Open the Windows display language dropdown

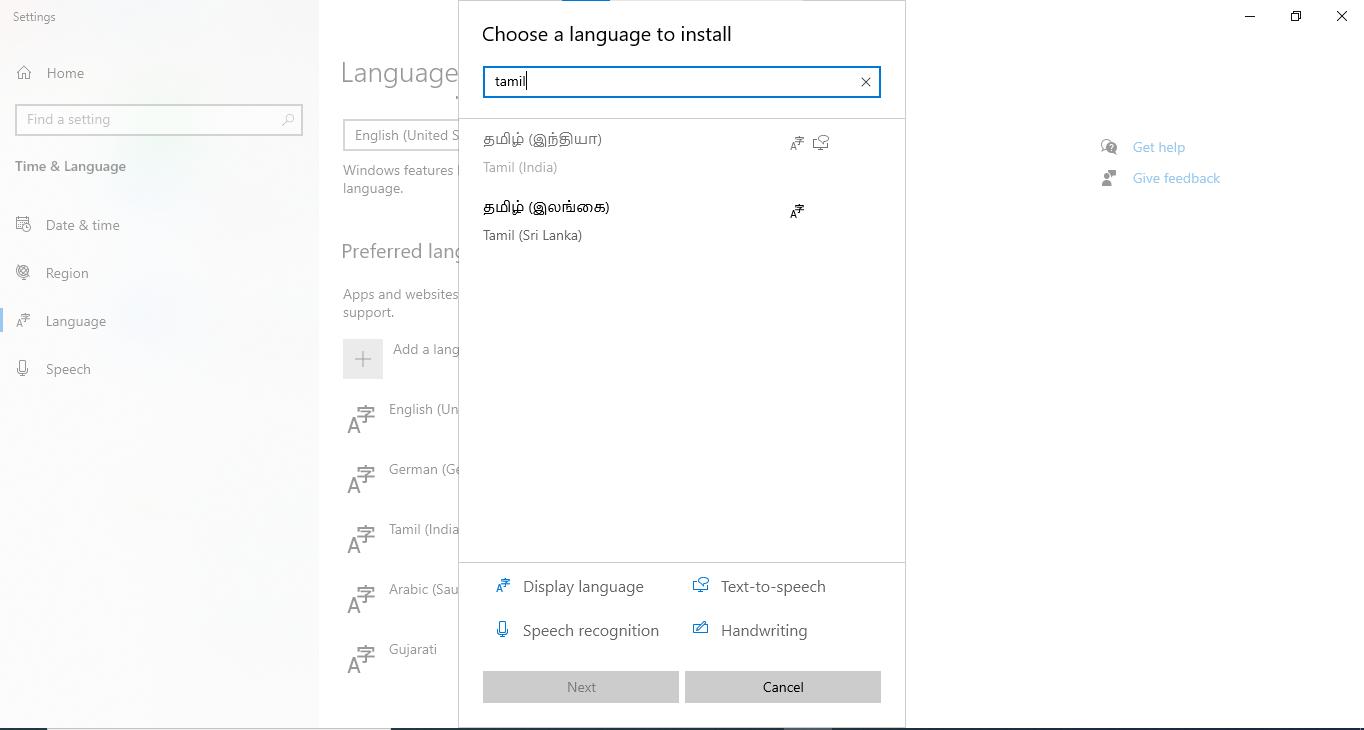401,135
